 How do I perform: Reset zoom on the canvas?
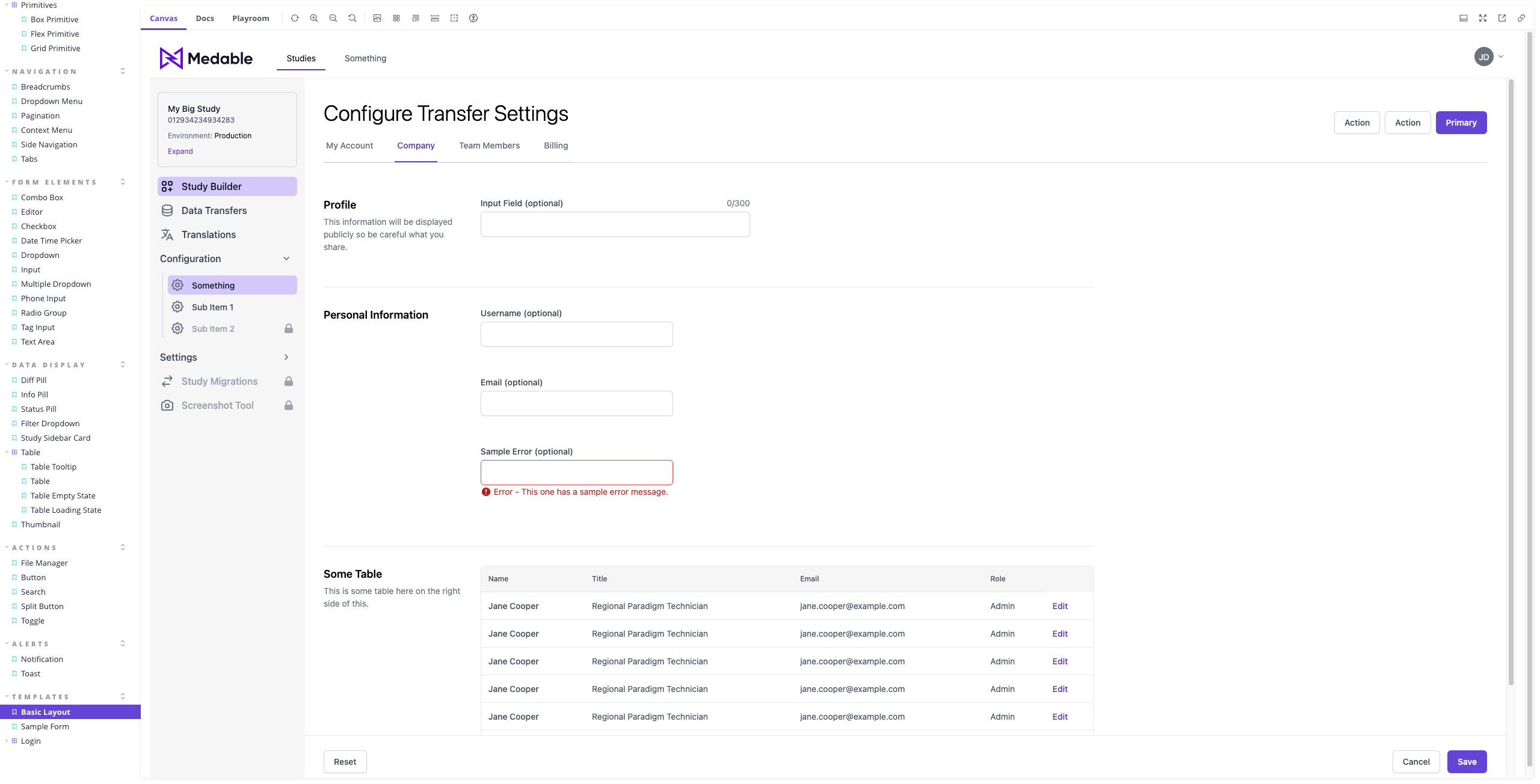tap(353, 18)
